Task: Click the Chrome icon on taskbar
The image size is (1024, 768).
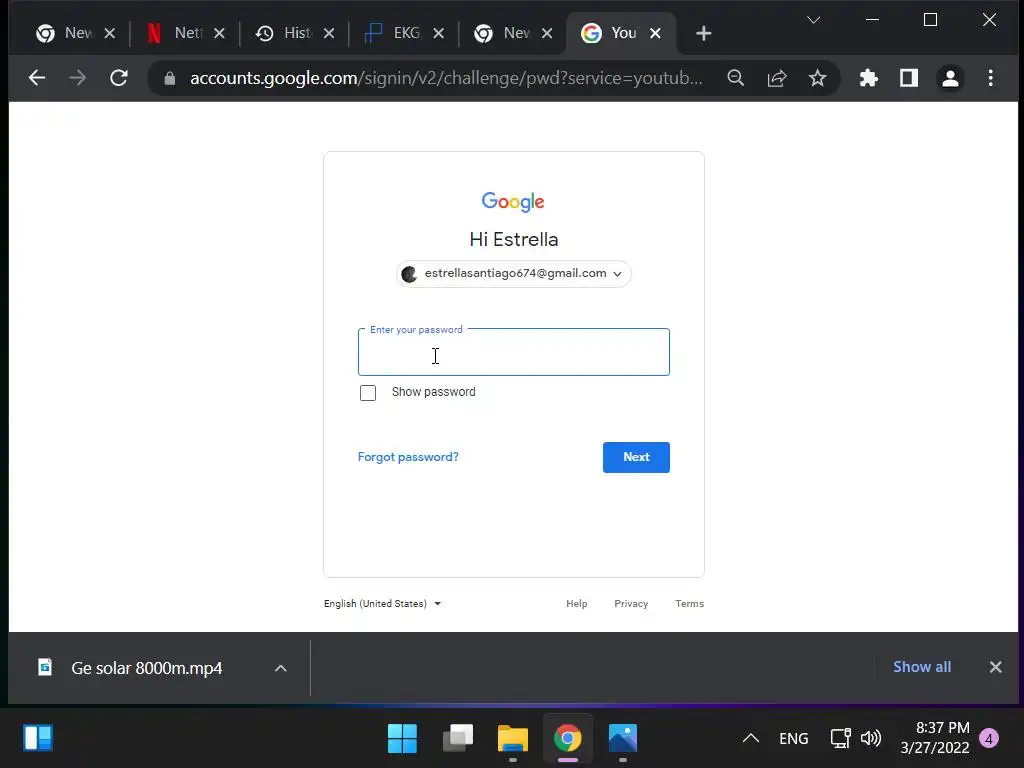Action: 568,739
